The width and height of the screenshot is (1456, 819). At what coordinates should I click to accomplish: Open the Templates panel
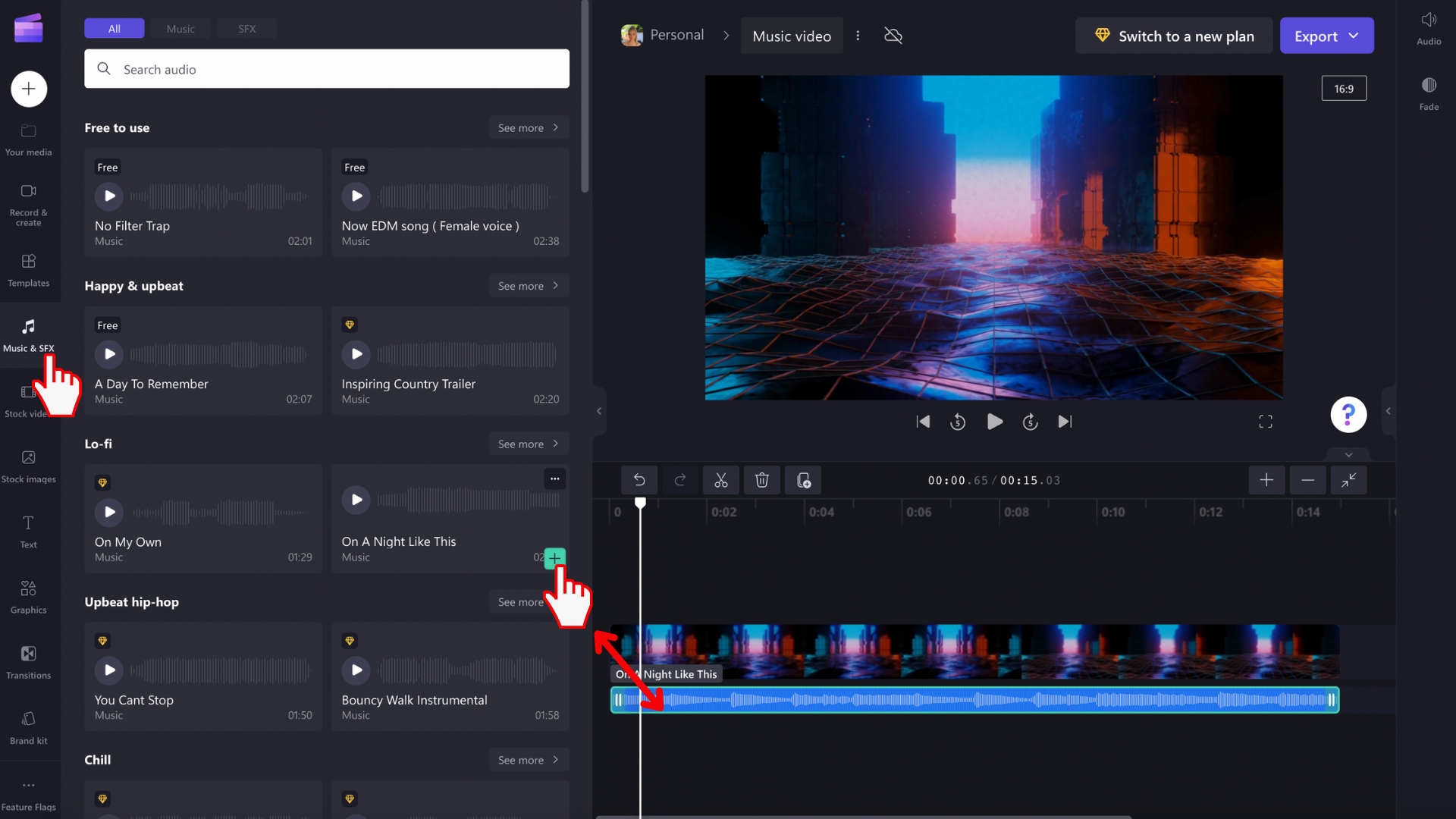(28, 271)
